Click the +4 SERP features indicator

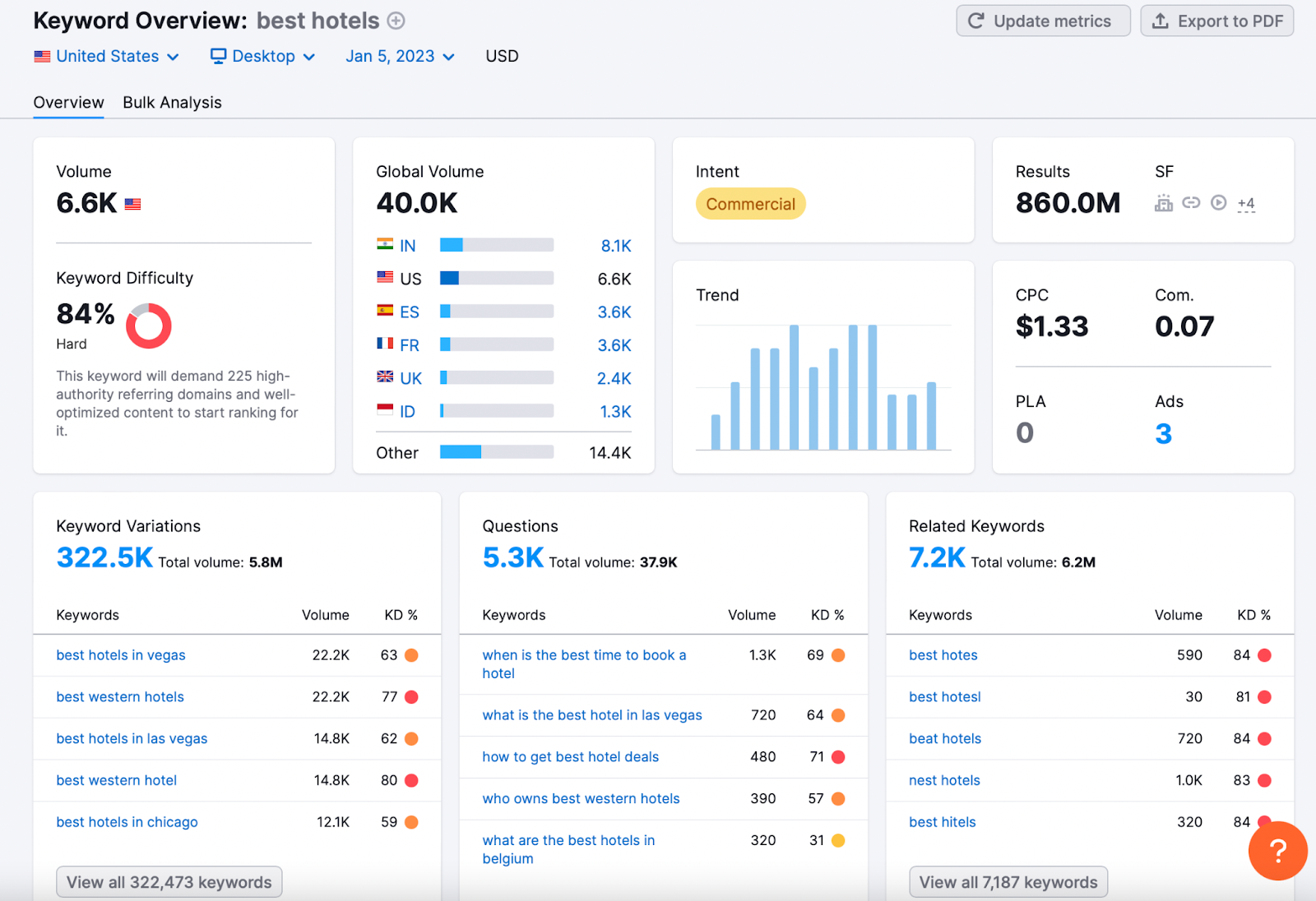click(x=1246, y=204)
